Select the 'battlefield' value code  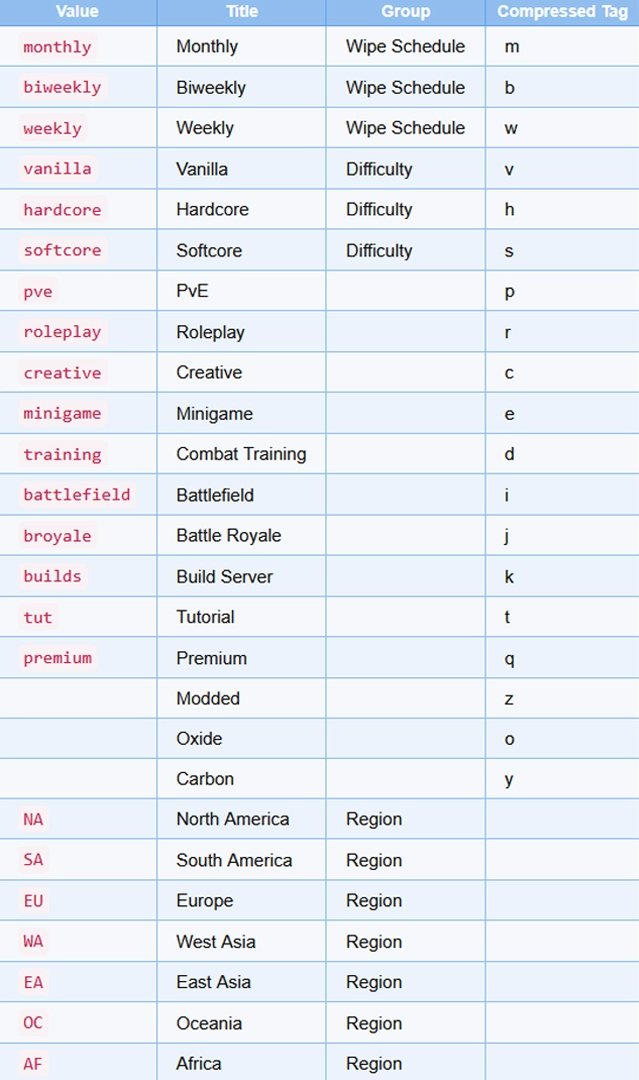pos(77,495)
